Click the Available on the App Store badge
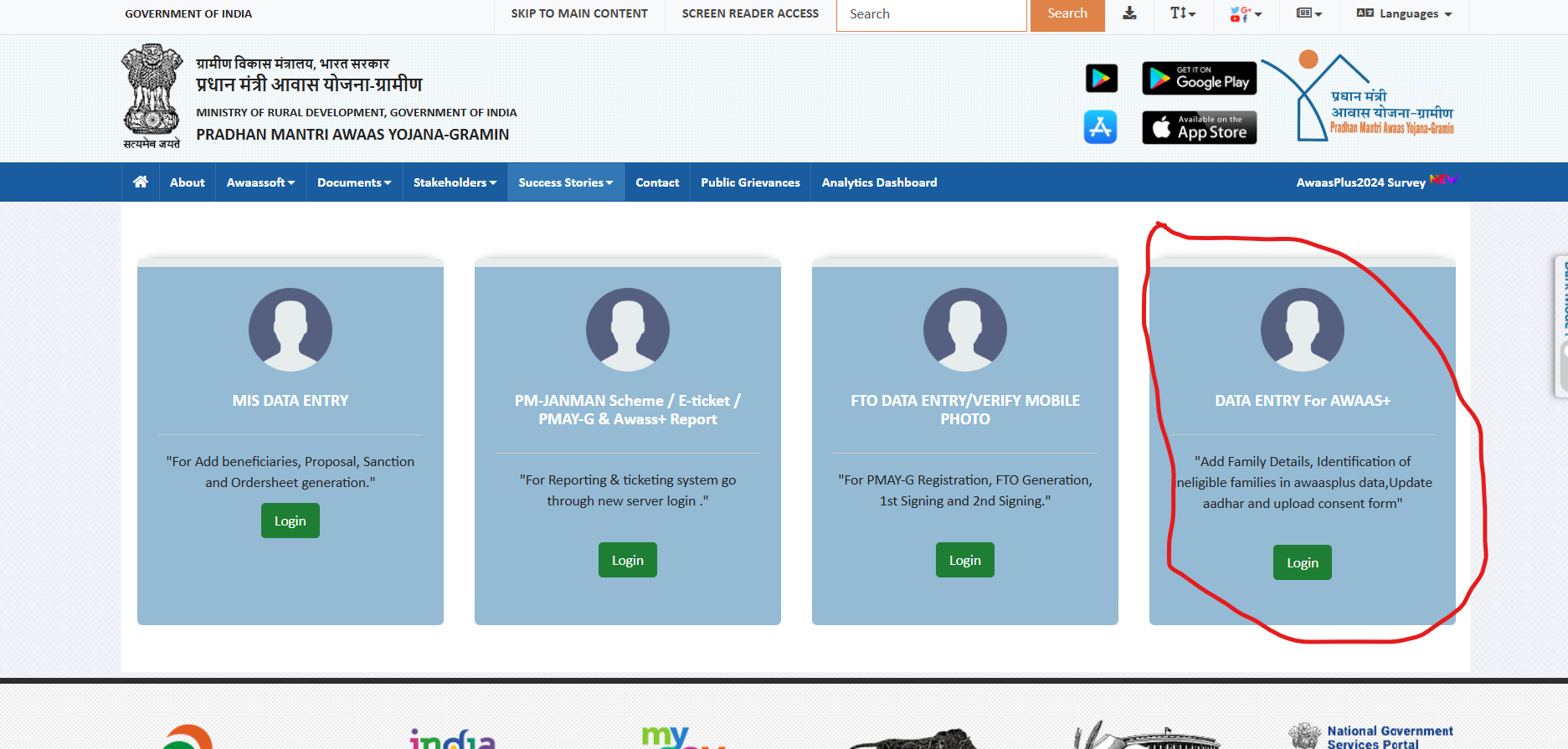The width and height of the screenshot is (1568, 749). (1199, 128)
